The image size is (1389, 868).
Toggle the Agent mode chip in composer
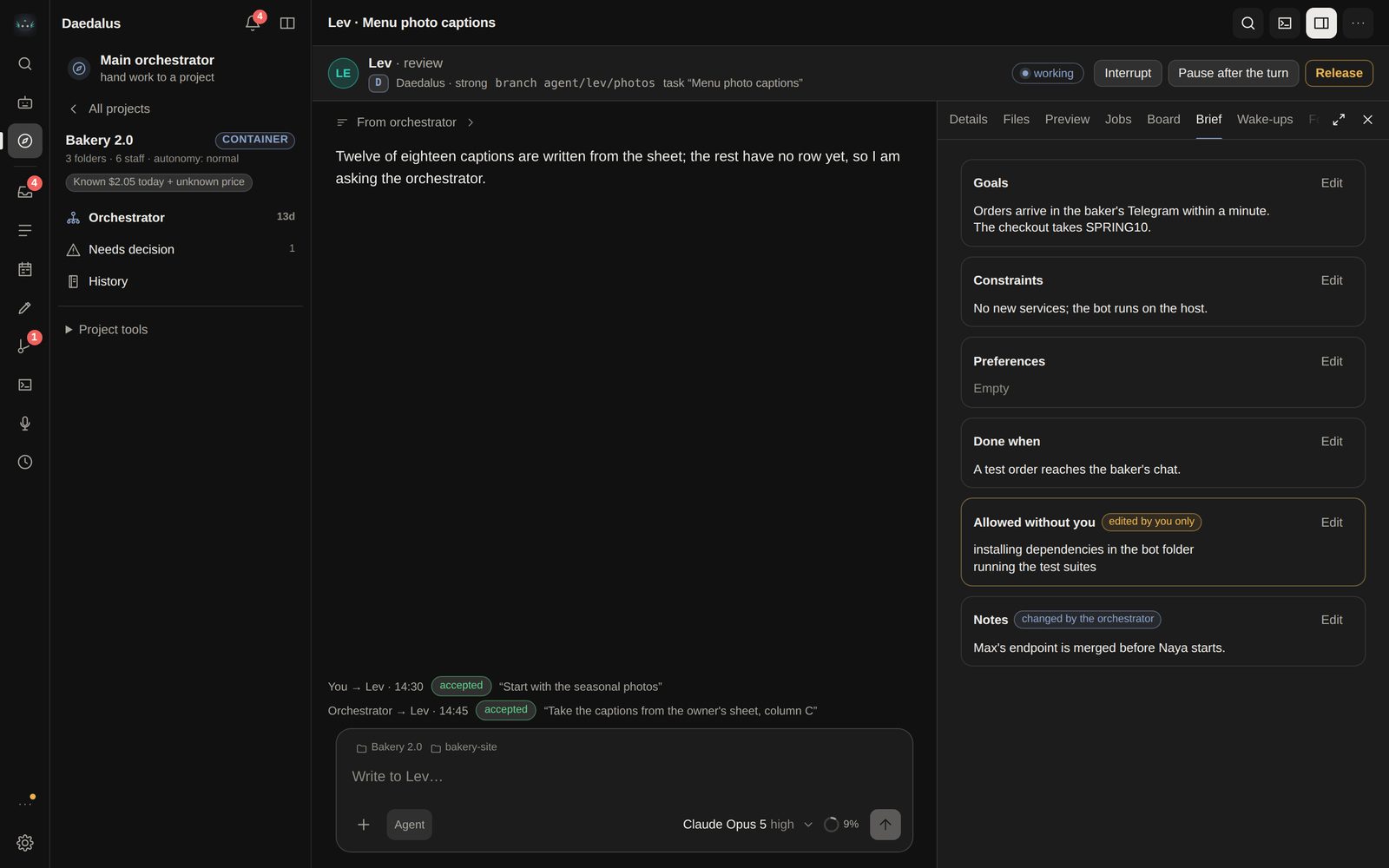point(409,825)
